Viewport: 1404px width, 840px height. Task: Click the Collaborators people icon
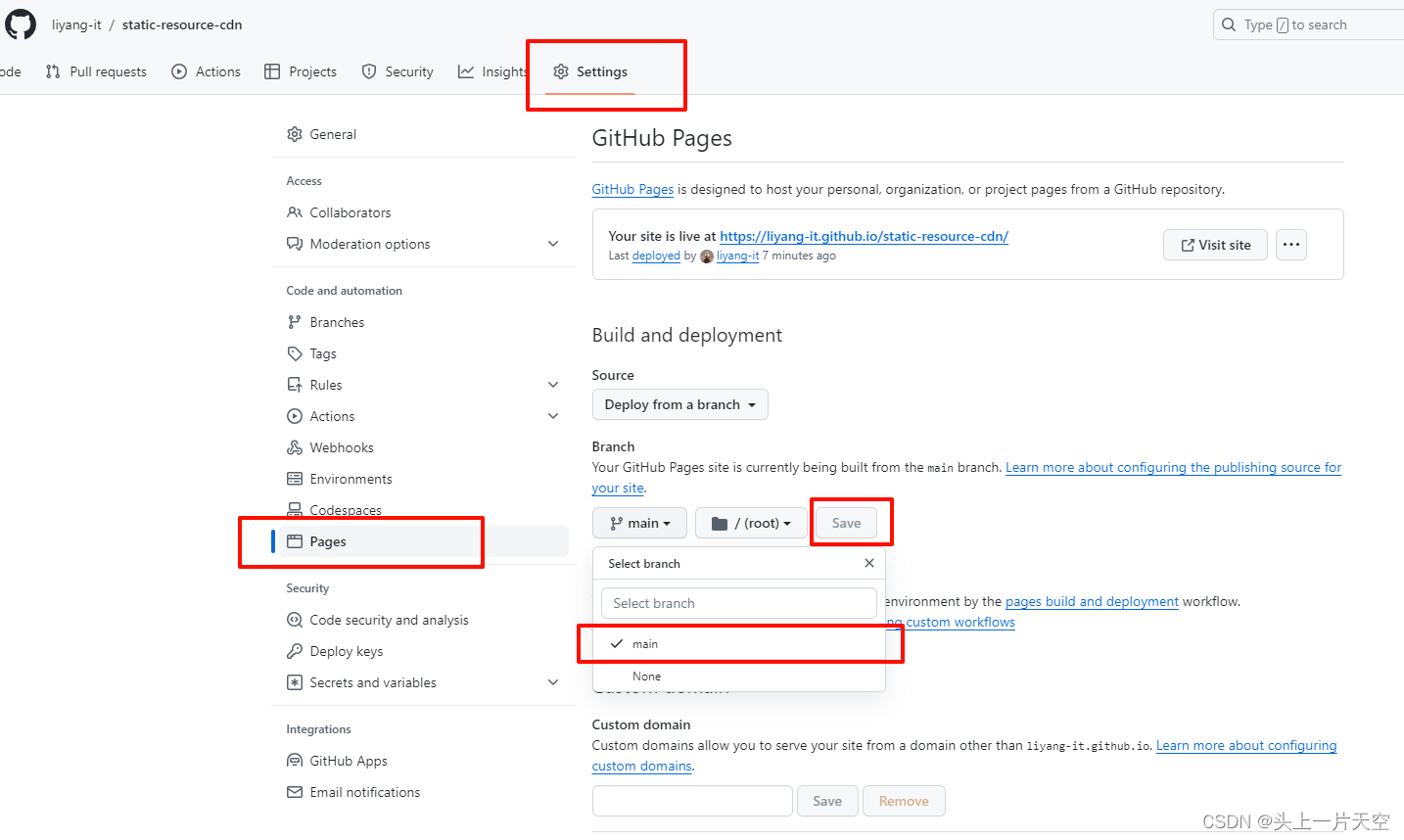[295, 212]
